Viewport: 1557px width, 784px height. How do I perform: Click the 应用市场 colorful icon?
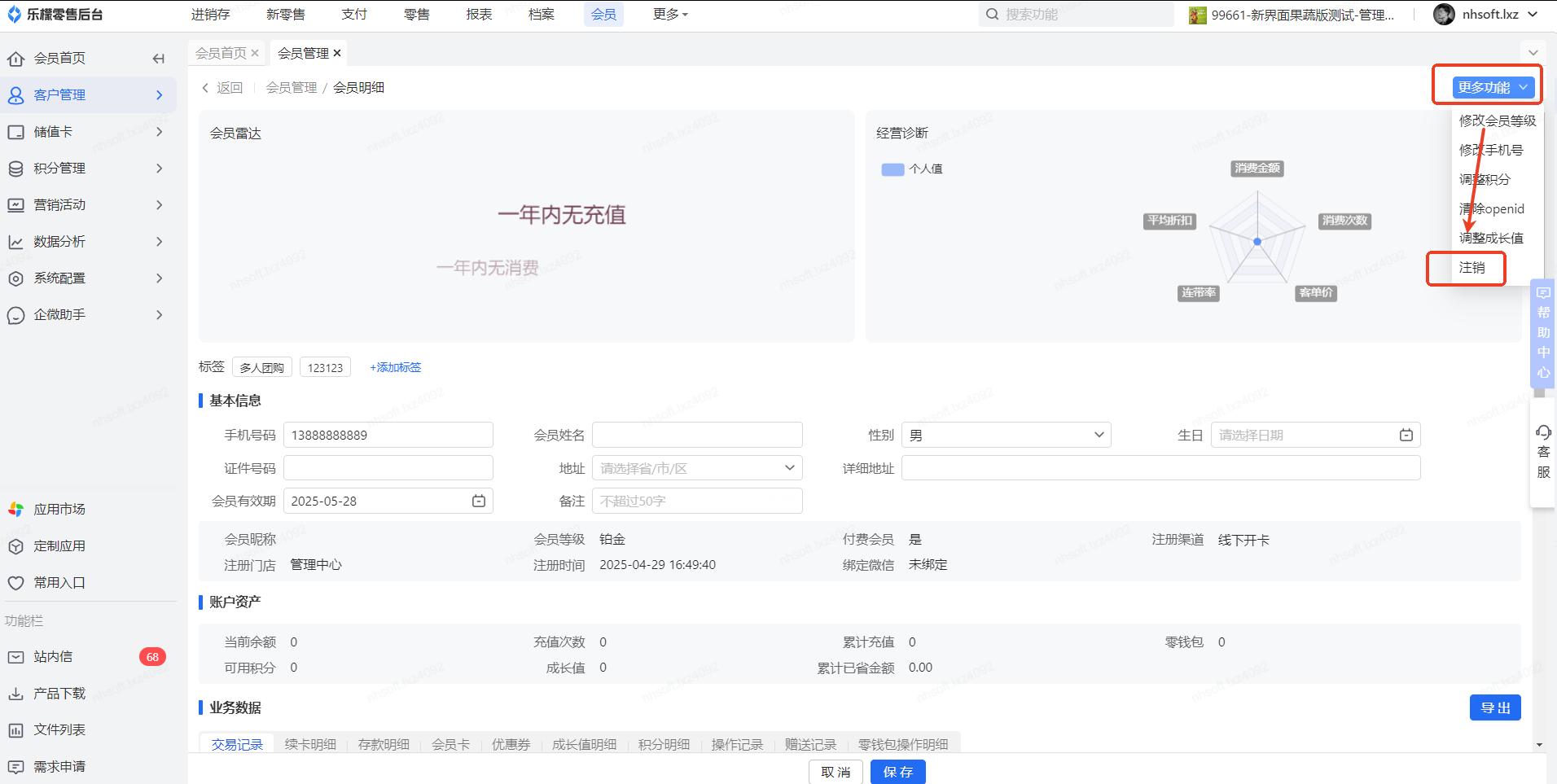click(15, 510)
